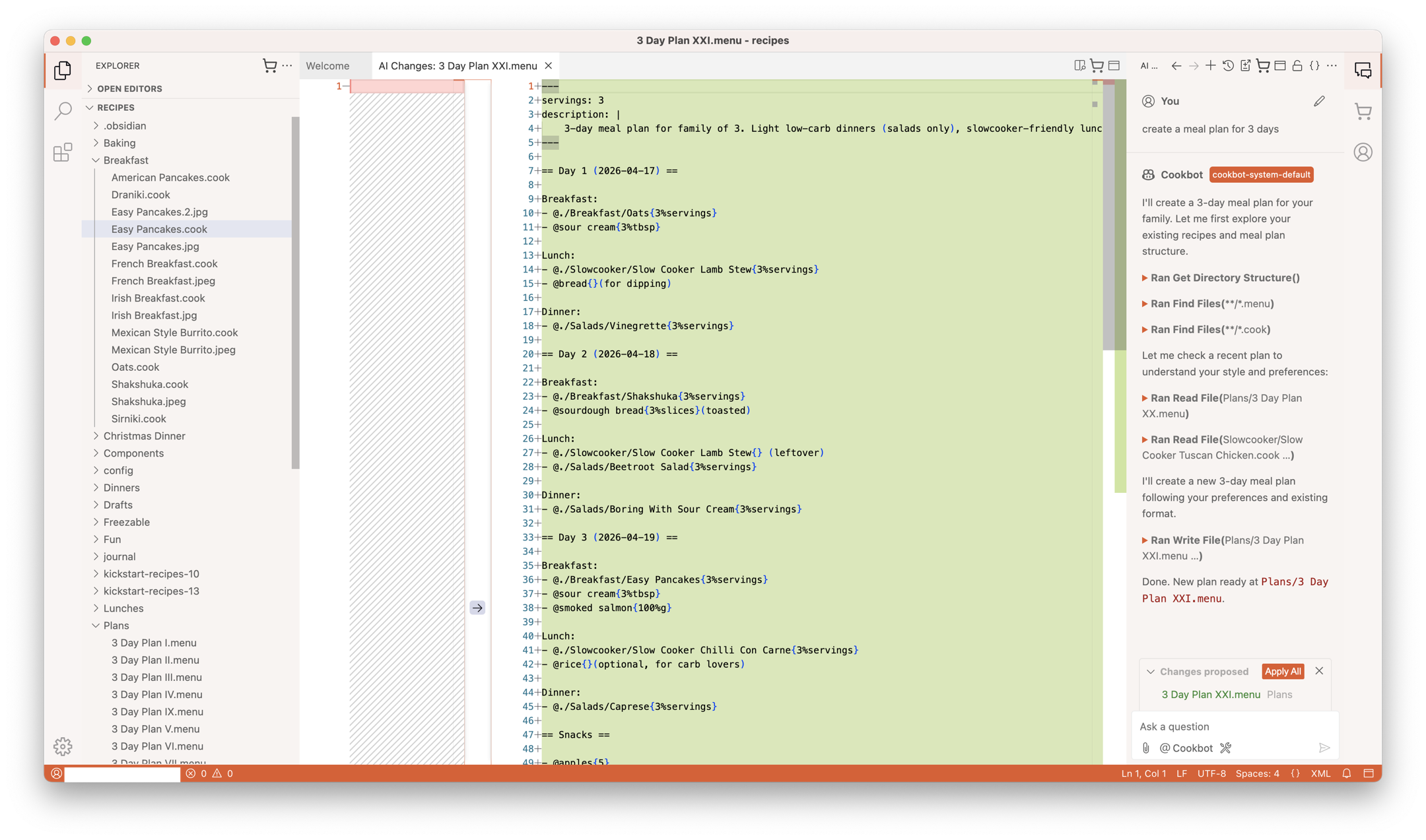Click the timeline history icon in the toolbar

[1228, 65]
